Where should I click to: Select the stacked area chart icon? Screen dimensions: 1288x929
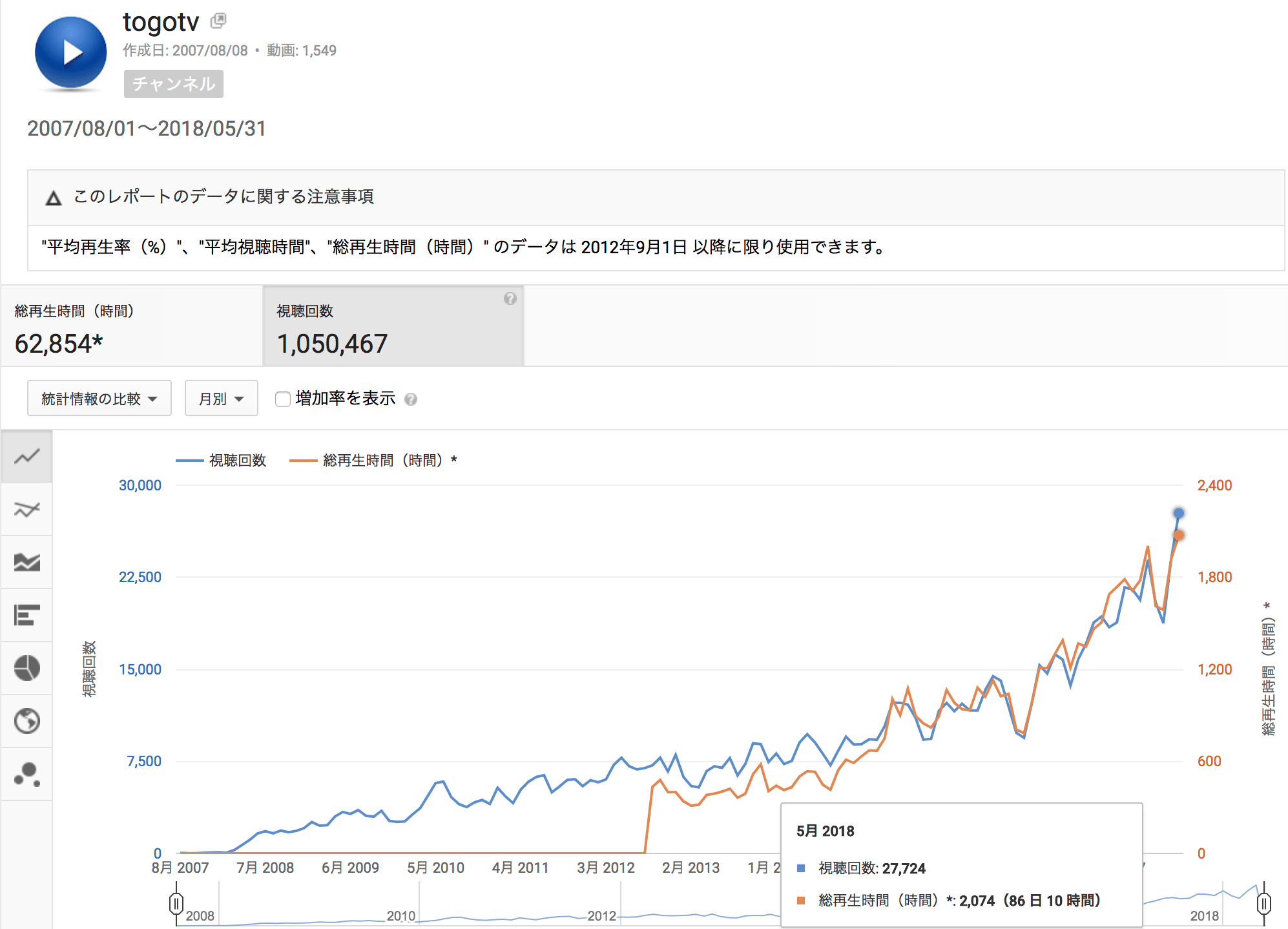(26, 563)
